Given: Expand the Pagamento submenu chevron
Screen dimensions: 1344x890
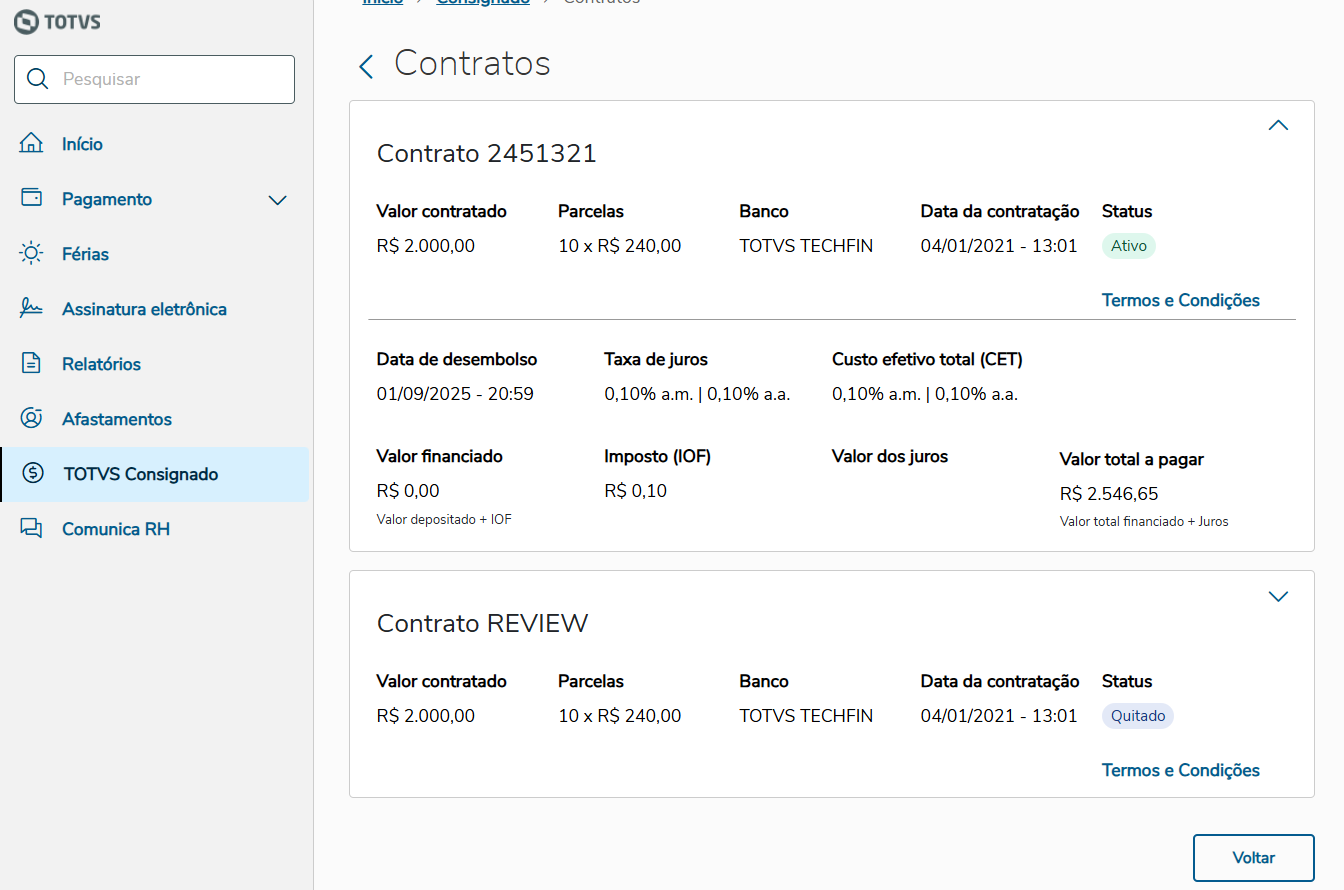Looking at the screenshot, I should pyautogui.click(x=278, y=200).
